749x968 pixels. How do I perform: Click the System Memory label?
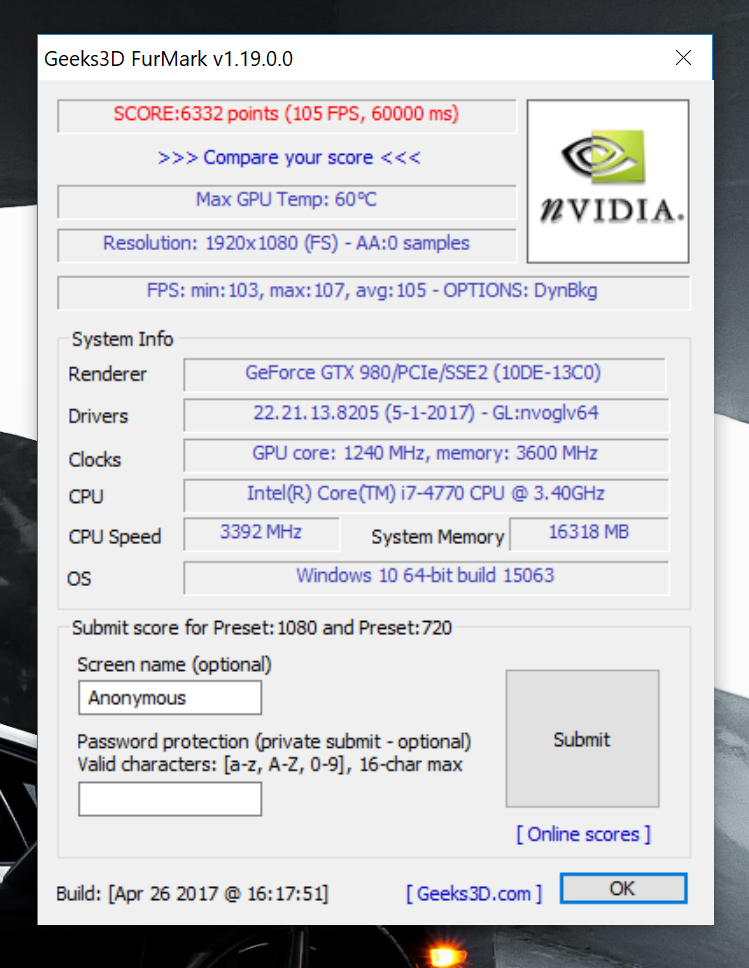click(x=438, y=536)
